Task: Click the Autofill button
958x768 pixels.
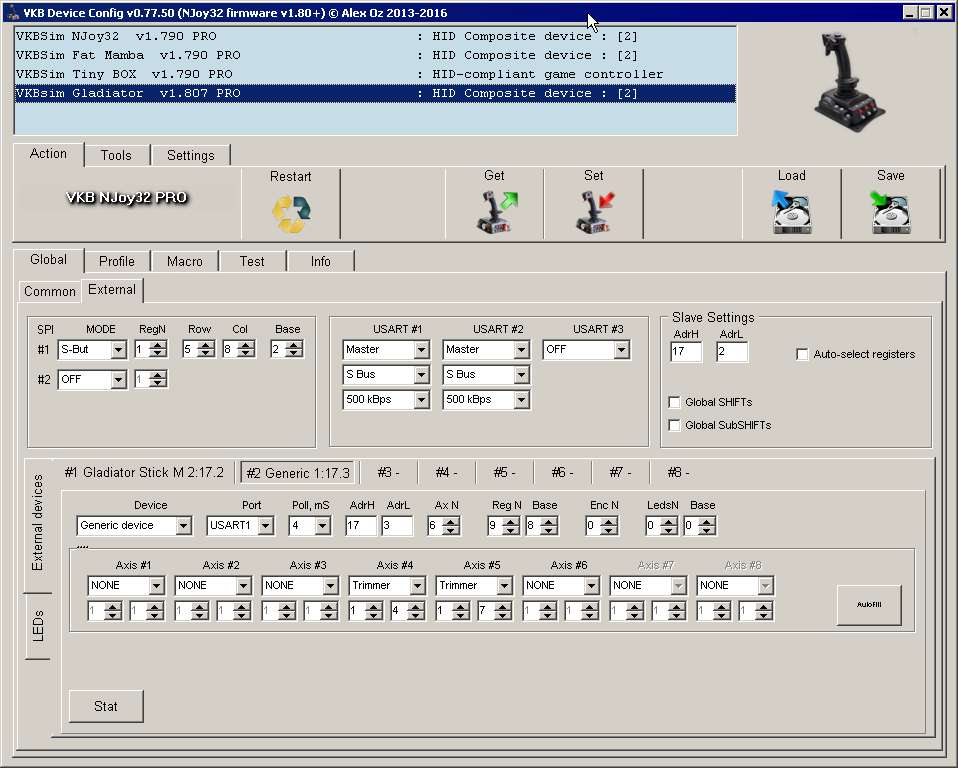Action: coord(869,605)
